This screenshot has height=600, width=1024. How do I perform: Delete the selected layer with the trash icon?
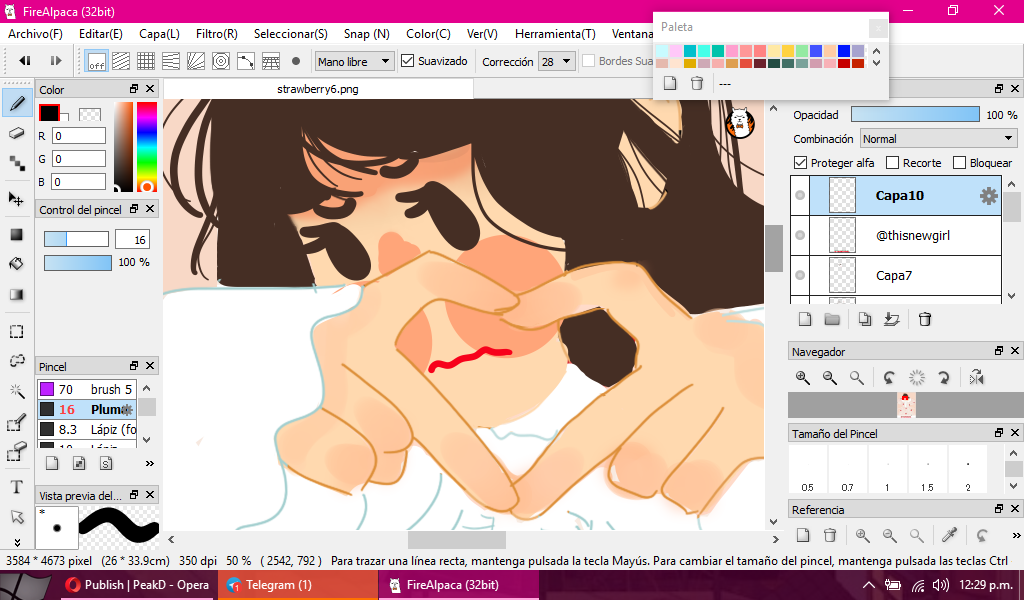click(x=925, y=319)
